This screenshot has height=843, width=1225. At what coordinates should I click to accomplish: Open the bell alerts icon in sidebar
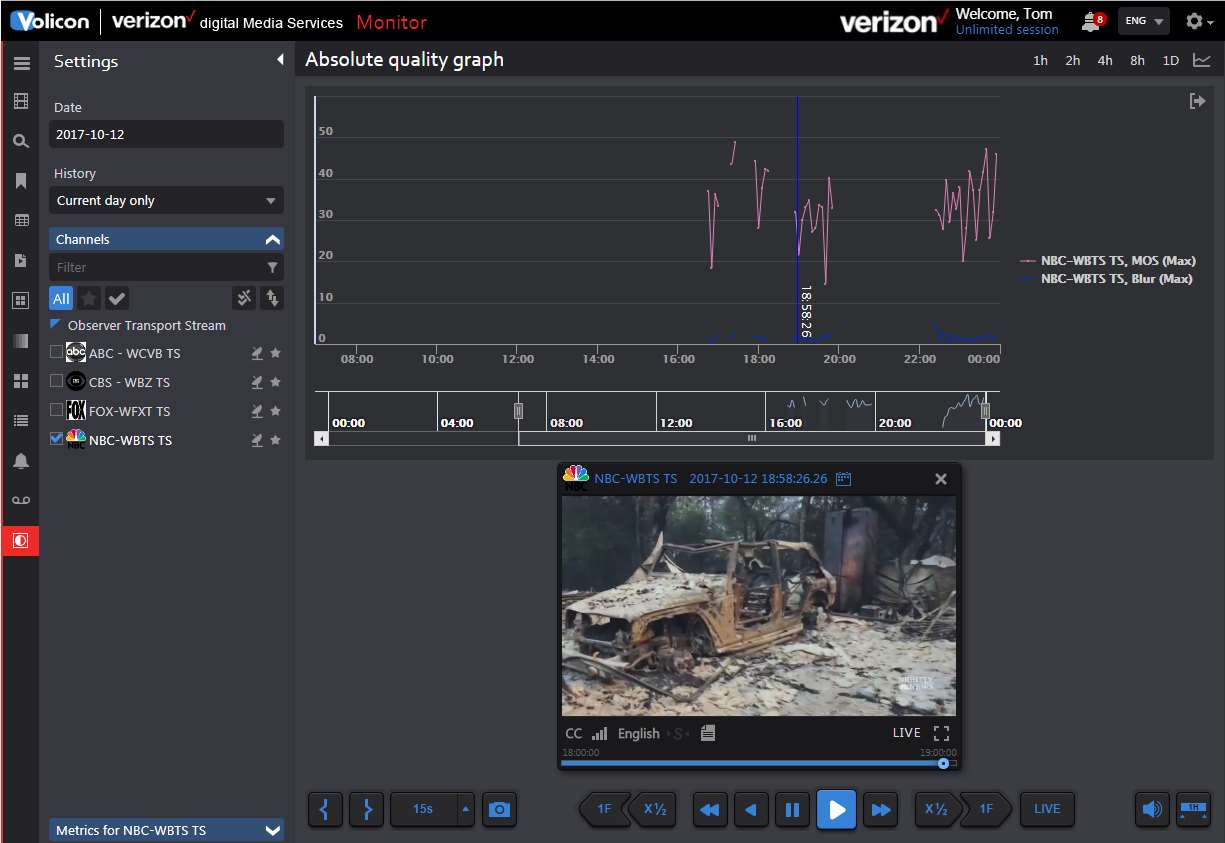[21, 461]
